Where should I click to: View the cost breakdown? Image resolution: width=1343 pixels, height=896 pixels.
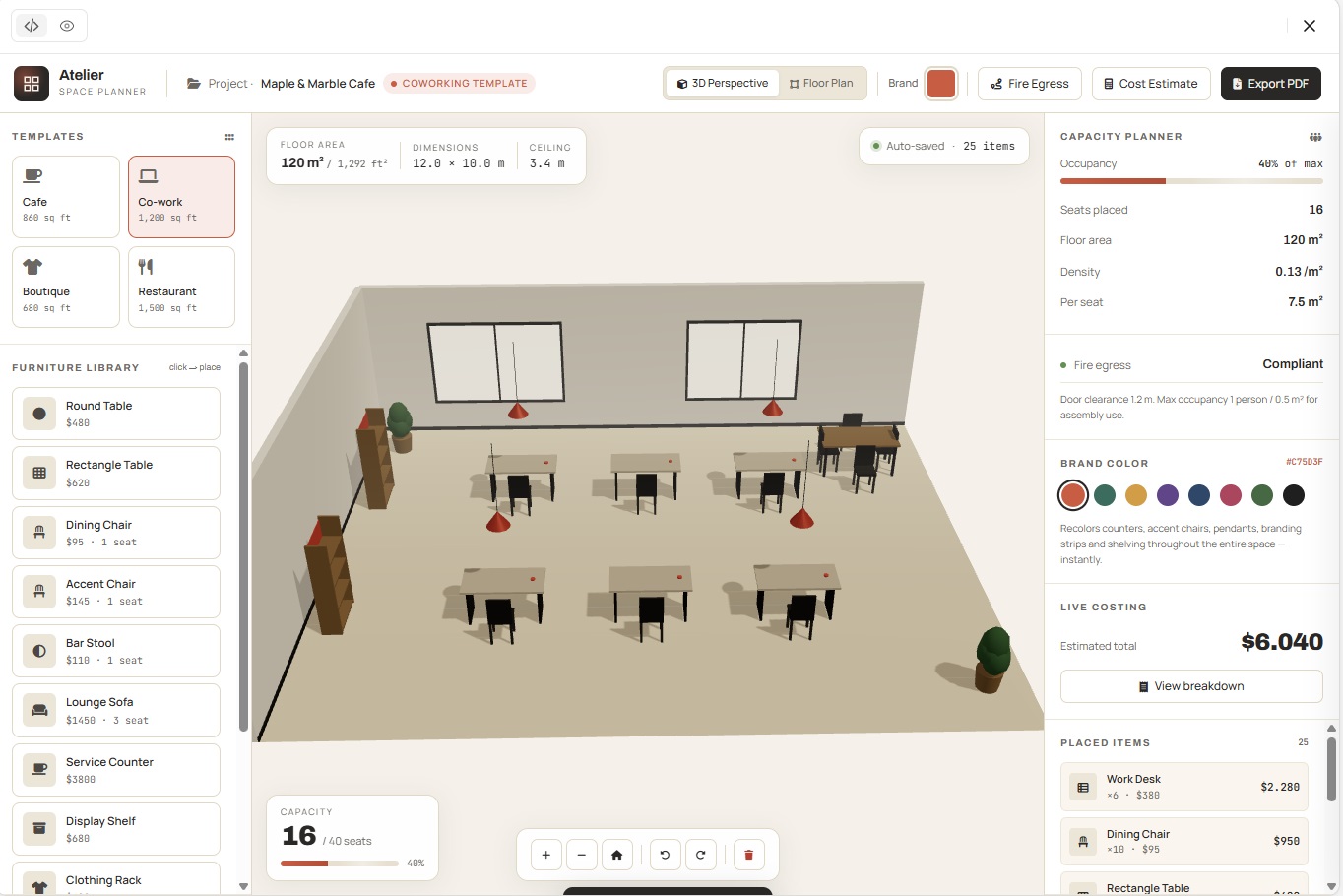point(1191,686)
